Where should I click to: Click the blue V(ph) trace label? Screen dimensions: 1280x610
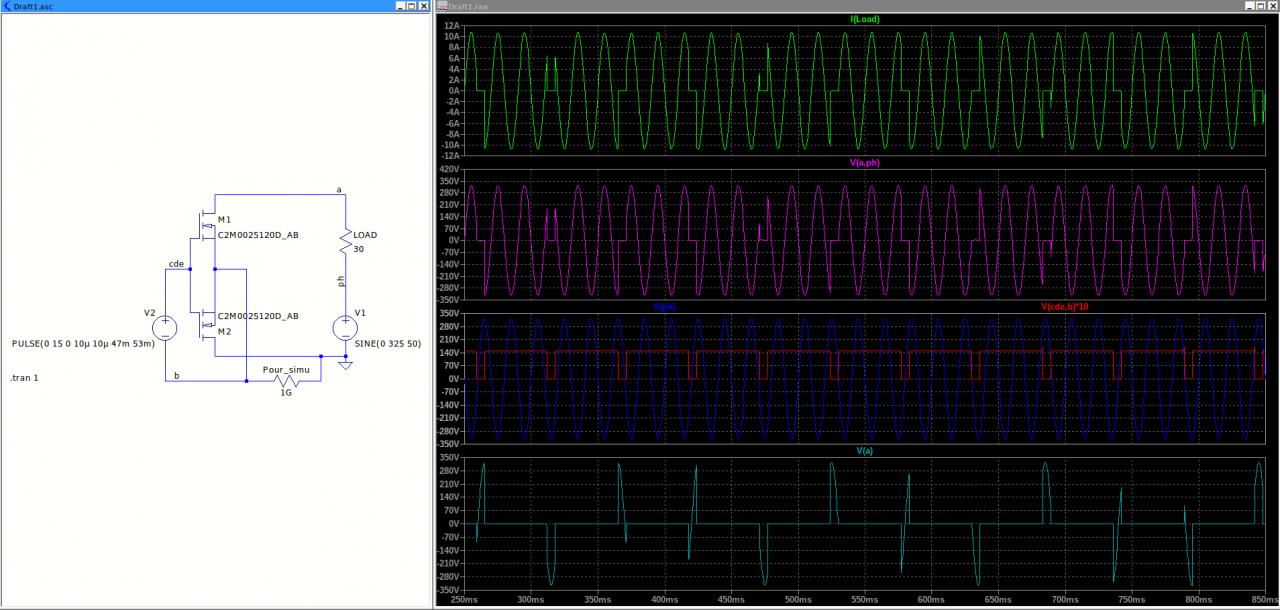coord(664,306)
